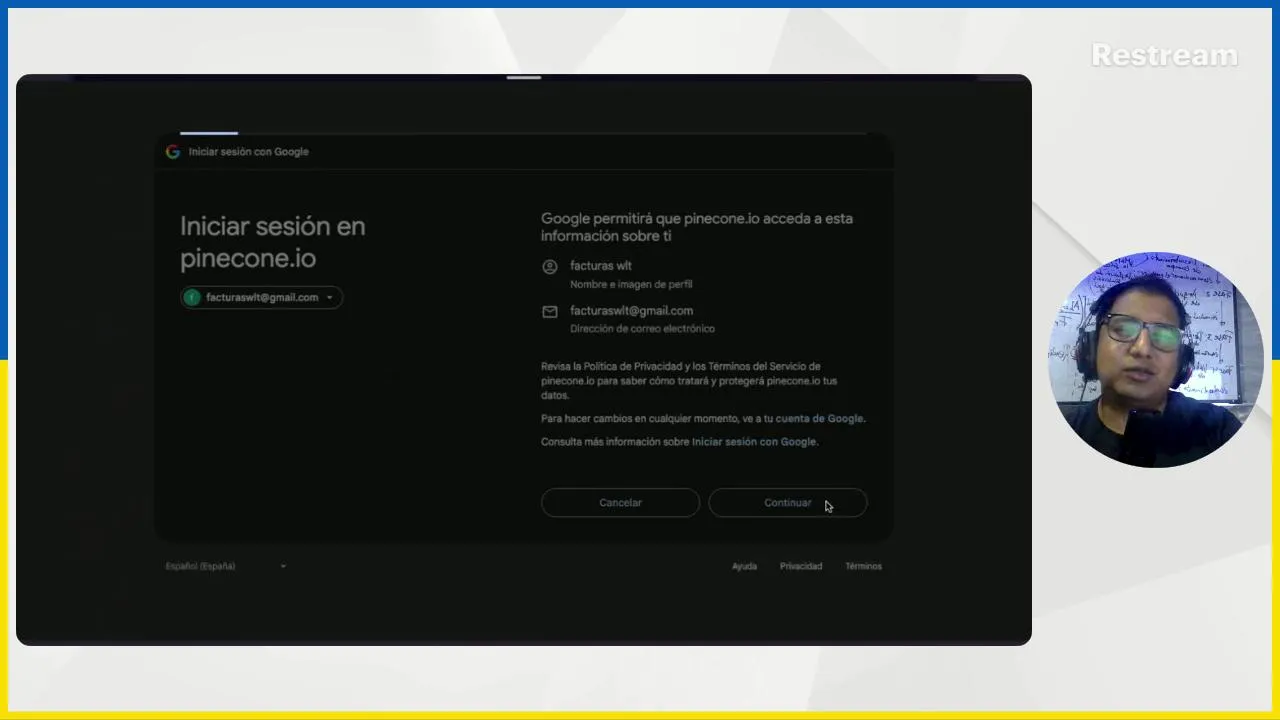Open the facturaswlt@gmail.com account chip dropdown
1280x720 pixels.
tap(262, 297)
